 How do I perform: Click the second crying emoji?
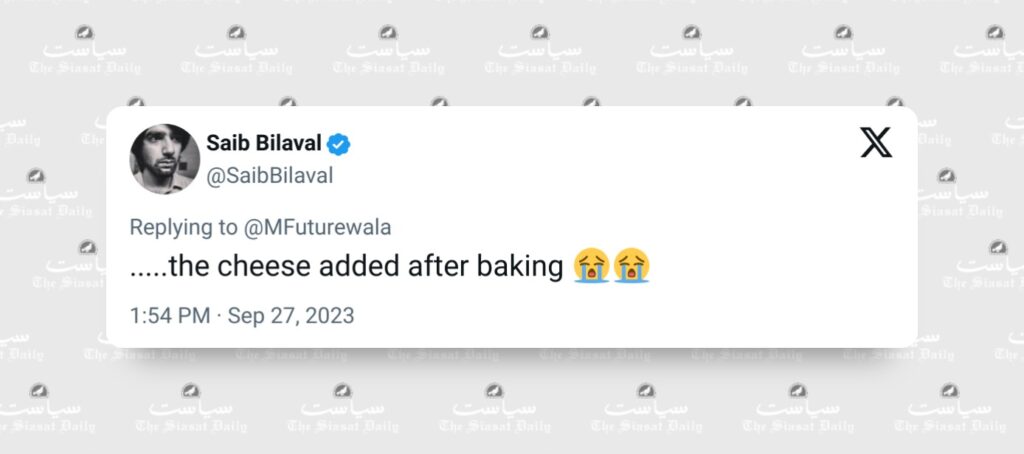(632, 267)
